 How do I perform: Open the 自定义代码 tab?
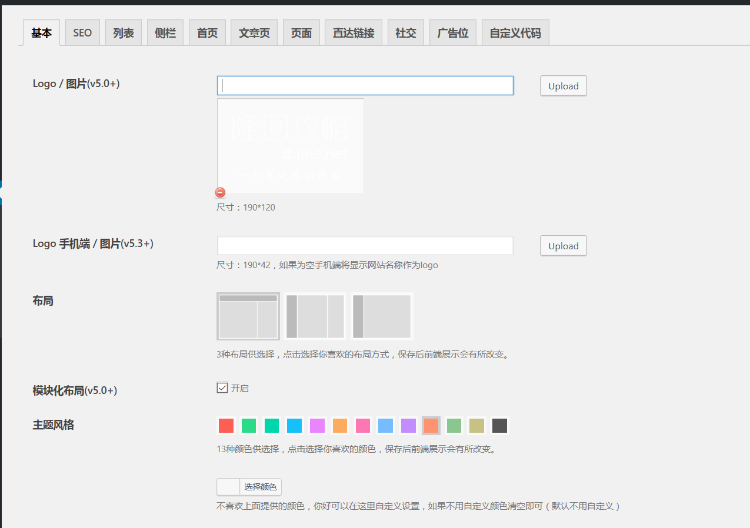[x=516, y=33]
